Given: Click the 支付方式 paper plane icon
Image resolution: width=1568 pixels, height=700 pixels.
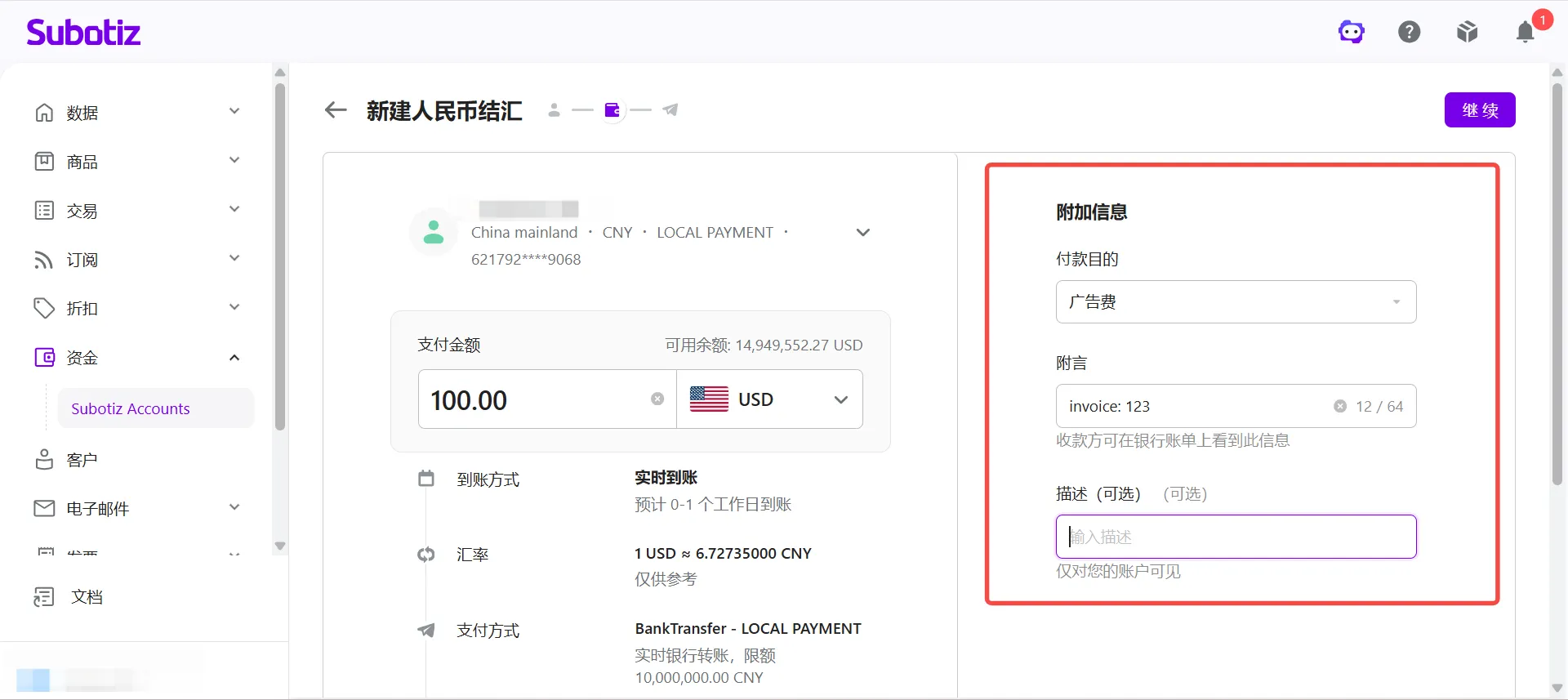Looking at the screenshot, I should click(426, 630).
